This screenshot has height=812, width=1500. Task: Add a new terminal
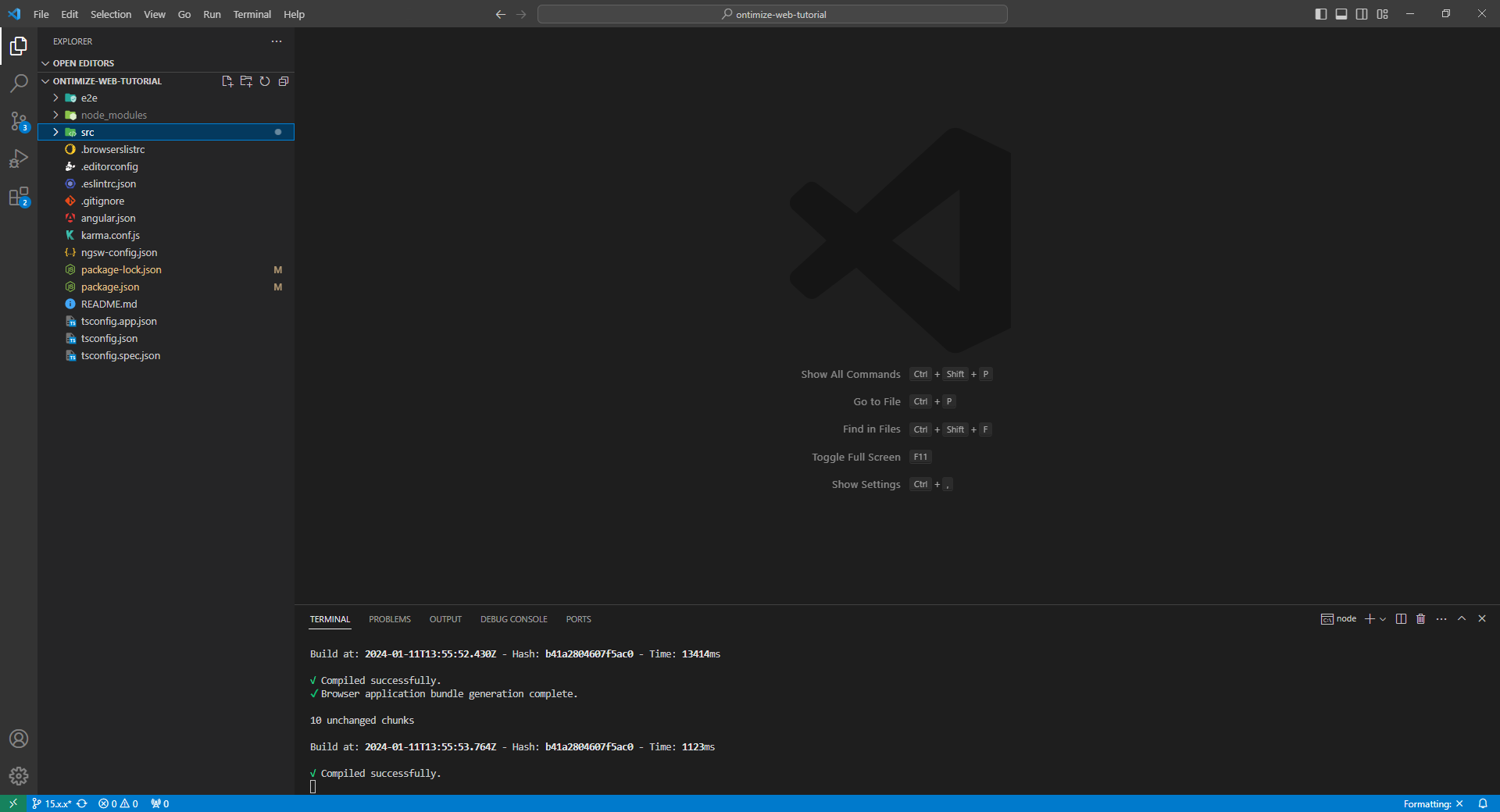1370,619
